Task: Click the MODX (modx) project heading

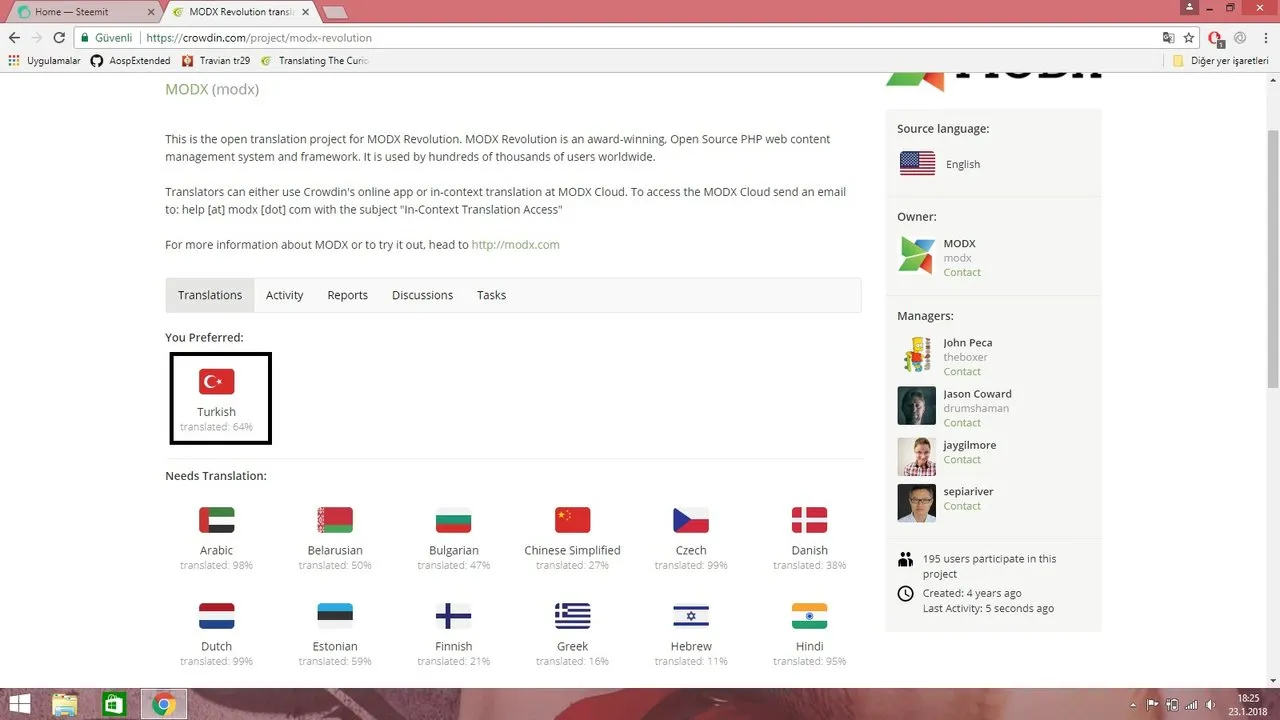Action: click(x=212, y=89)
